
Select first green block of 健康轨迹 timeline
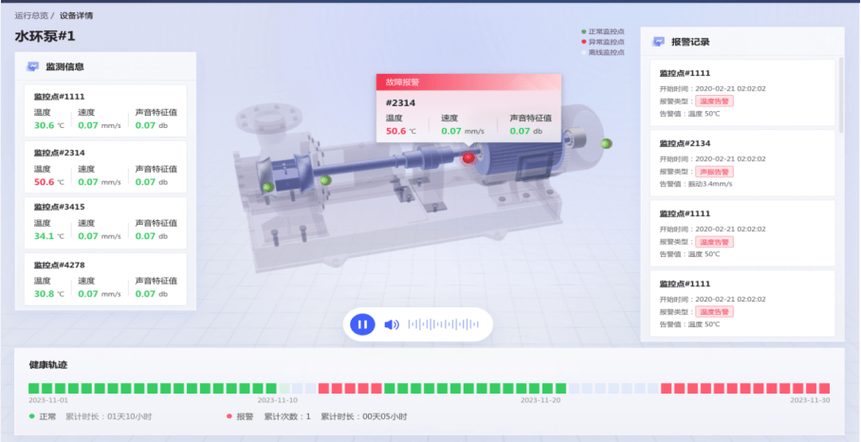(34, 388)
